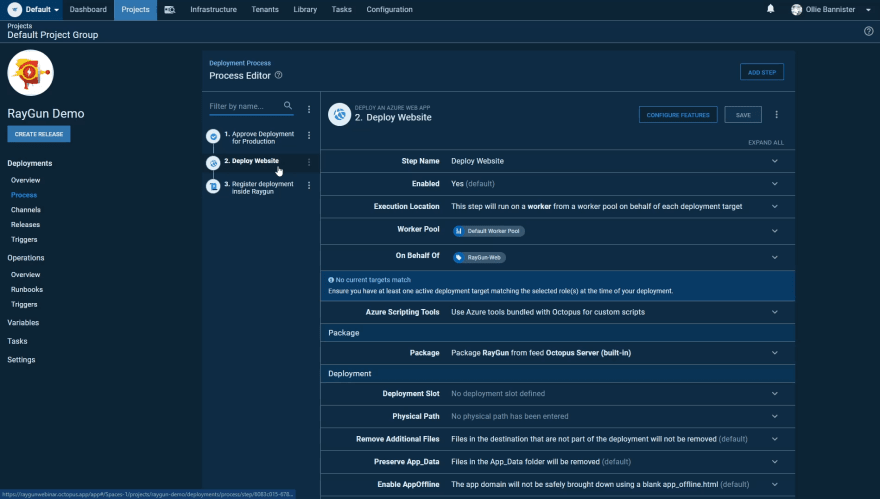The width and height of the screenshot is (880, 499).
Task: Open the Default space switcher logo
Action: point(15,10)
